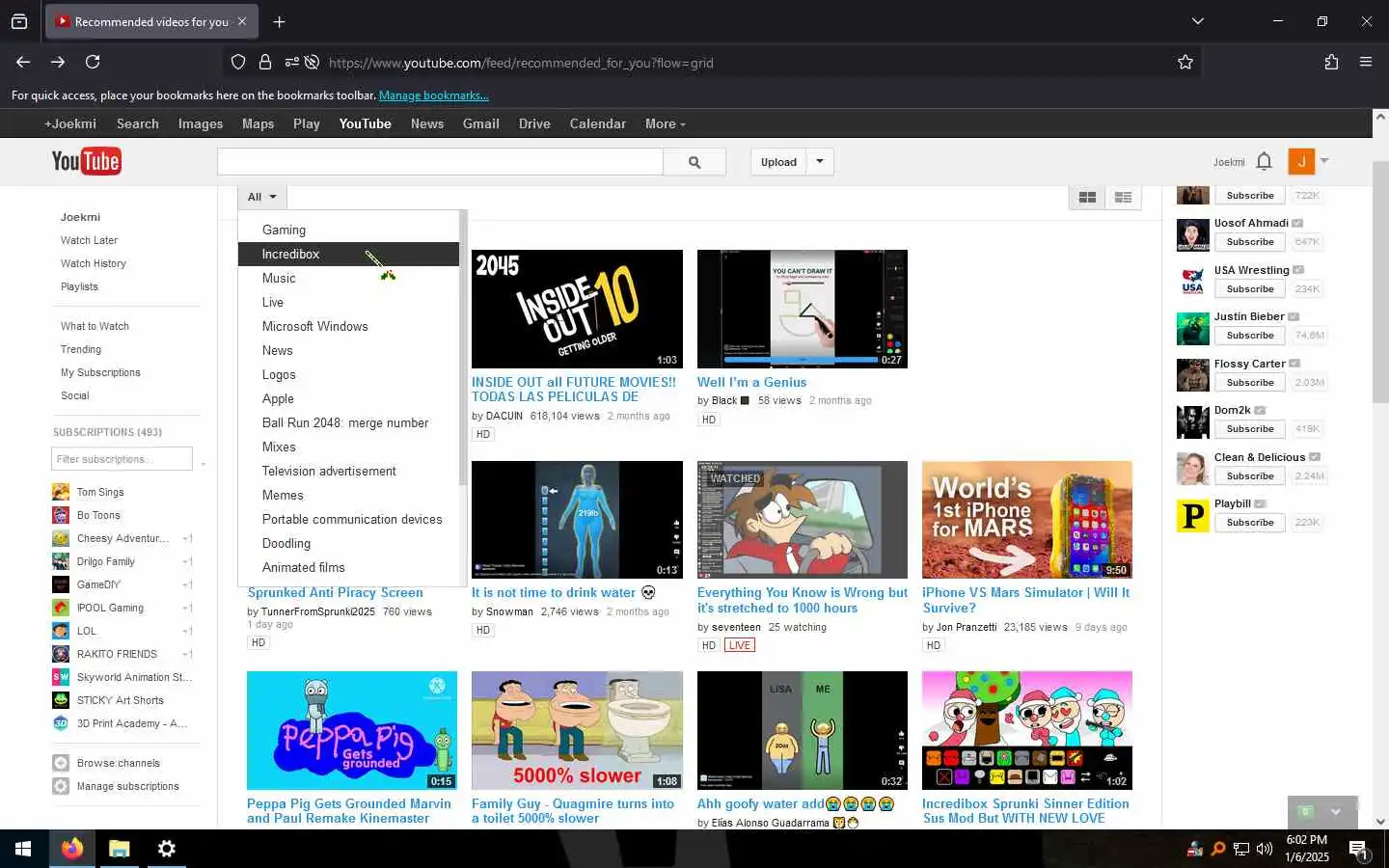
Task: Select Music from filter list
Action: pos(348,278)
